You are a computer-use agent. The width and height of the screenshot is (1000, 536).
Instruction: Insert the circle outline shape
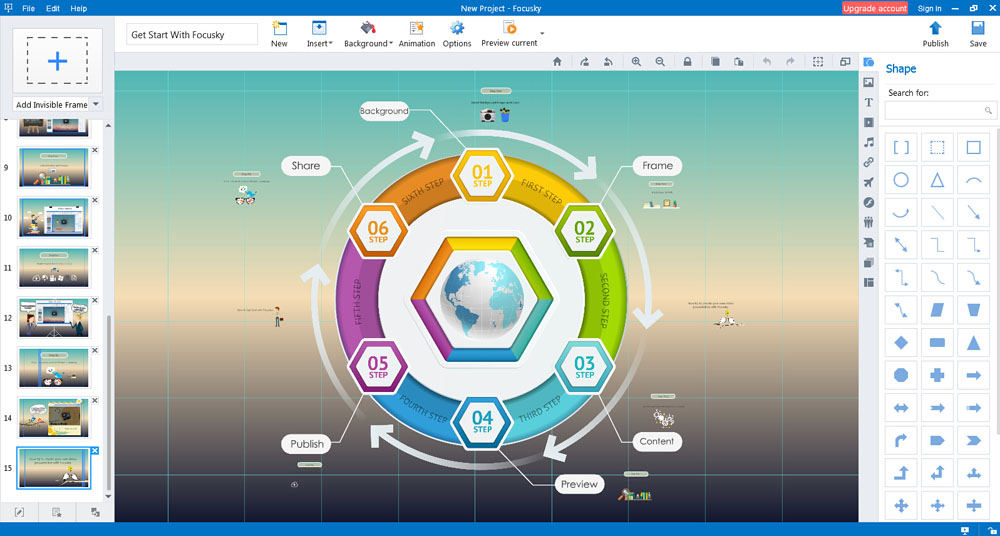(x=901, y=180)
